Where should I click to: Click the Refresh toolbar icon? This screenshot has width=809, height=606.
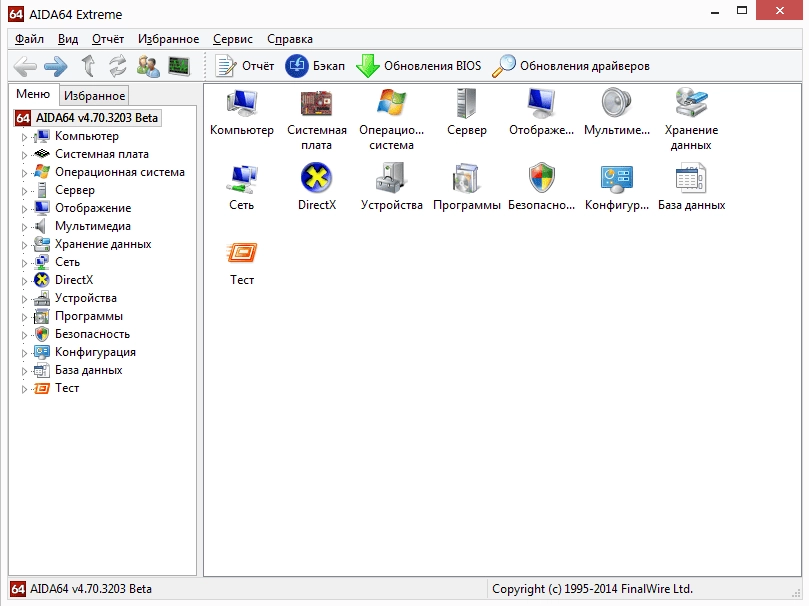[x=118, y=66]
